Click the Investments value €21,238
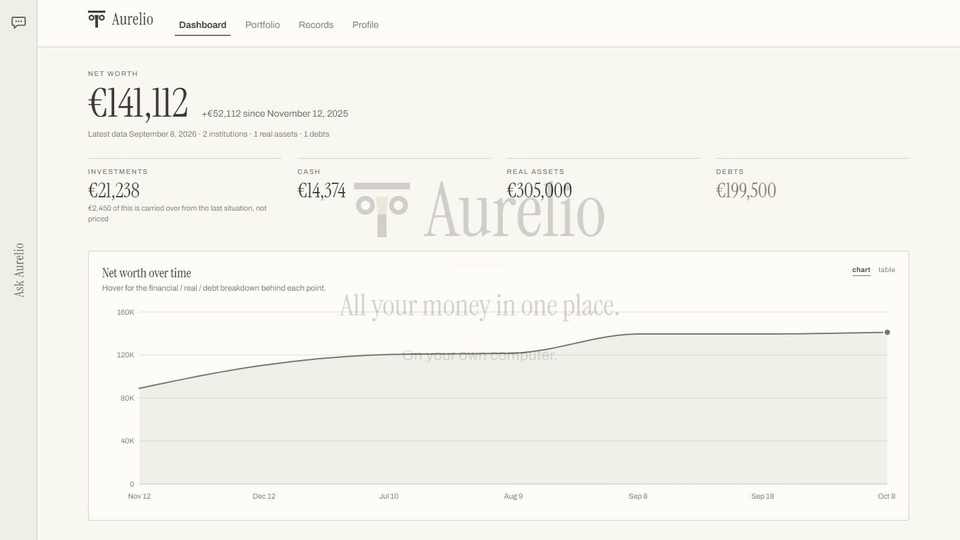The image size is (960, 540). coord(114,190)
